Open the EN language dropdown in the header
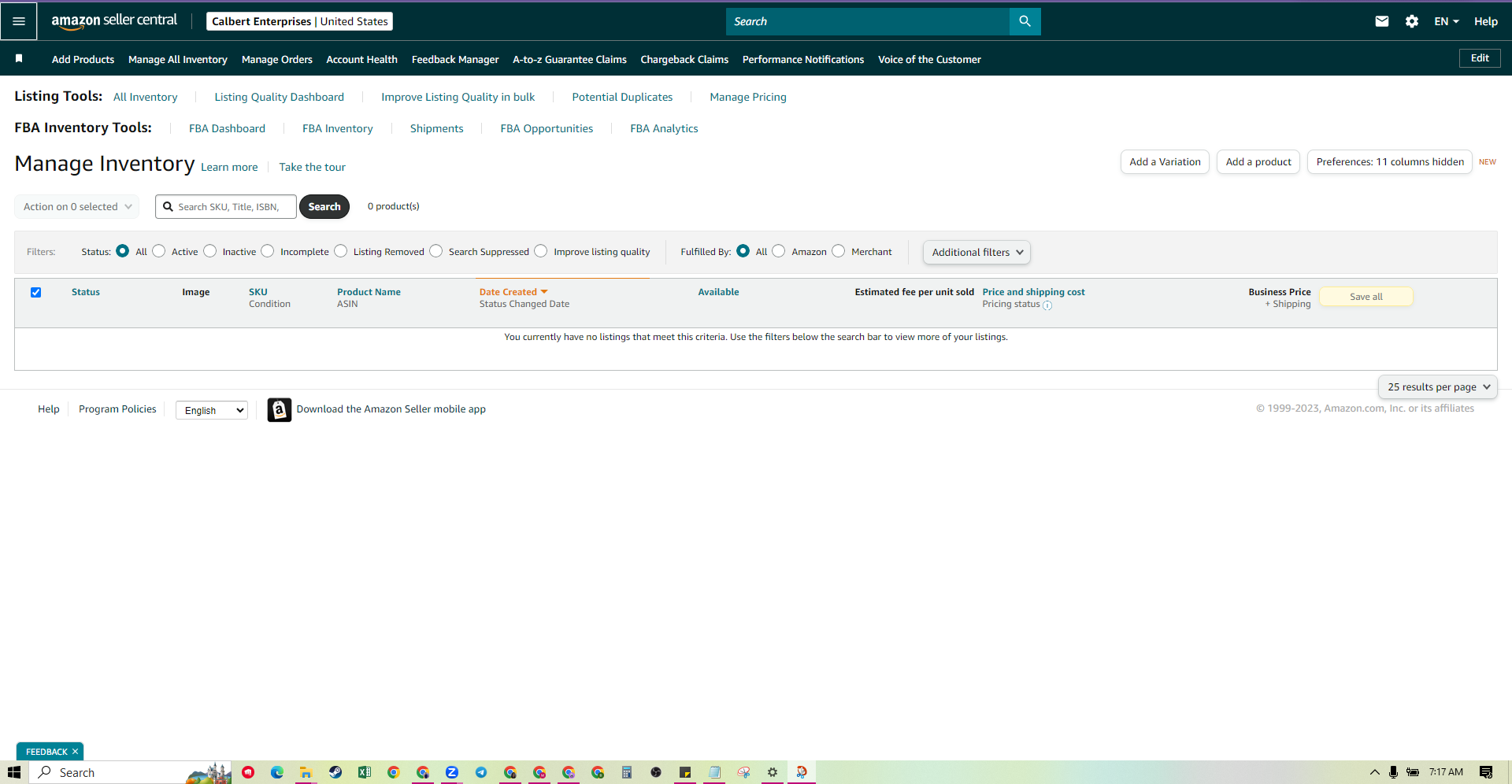 pos(1446,21)
